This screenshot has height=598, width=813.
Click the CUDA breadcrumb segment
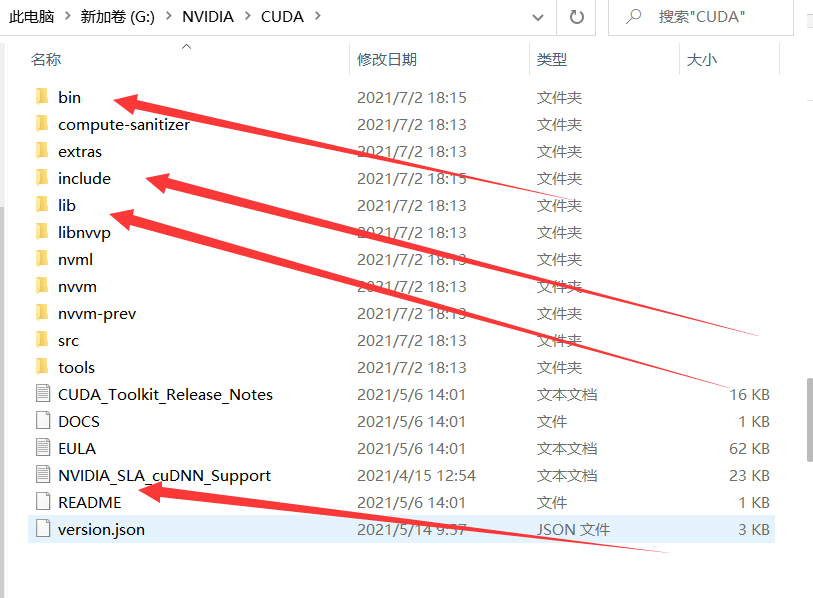[282, 17]
